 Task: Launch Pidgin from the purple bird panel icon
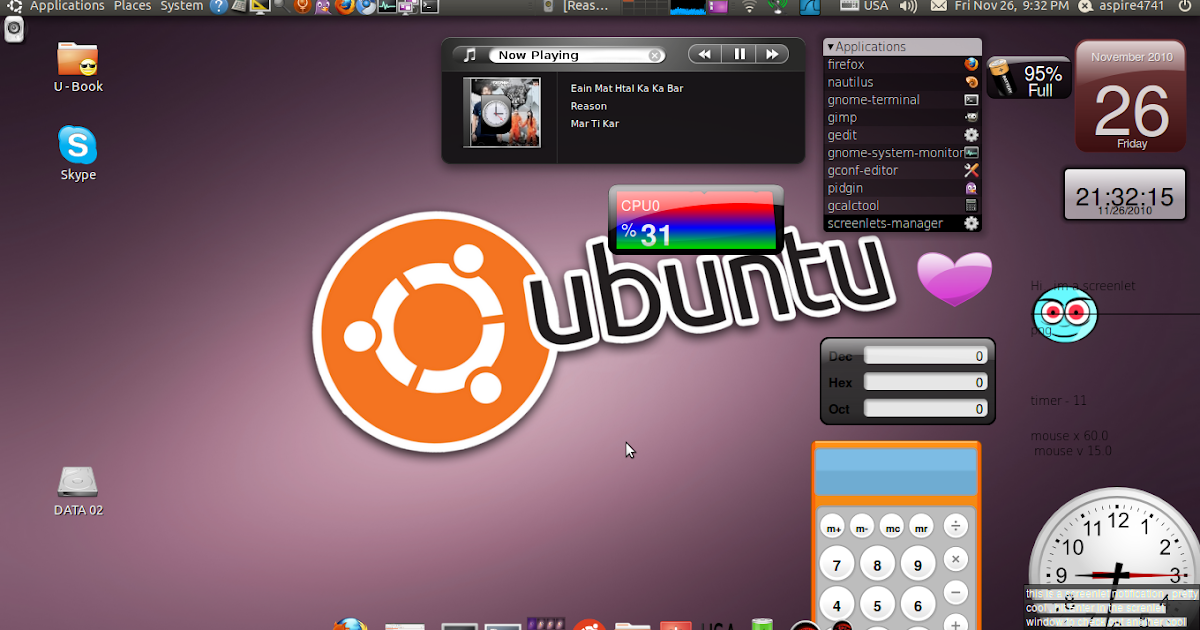(x=323, y=6)
